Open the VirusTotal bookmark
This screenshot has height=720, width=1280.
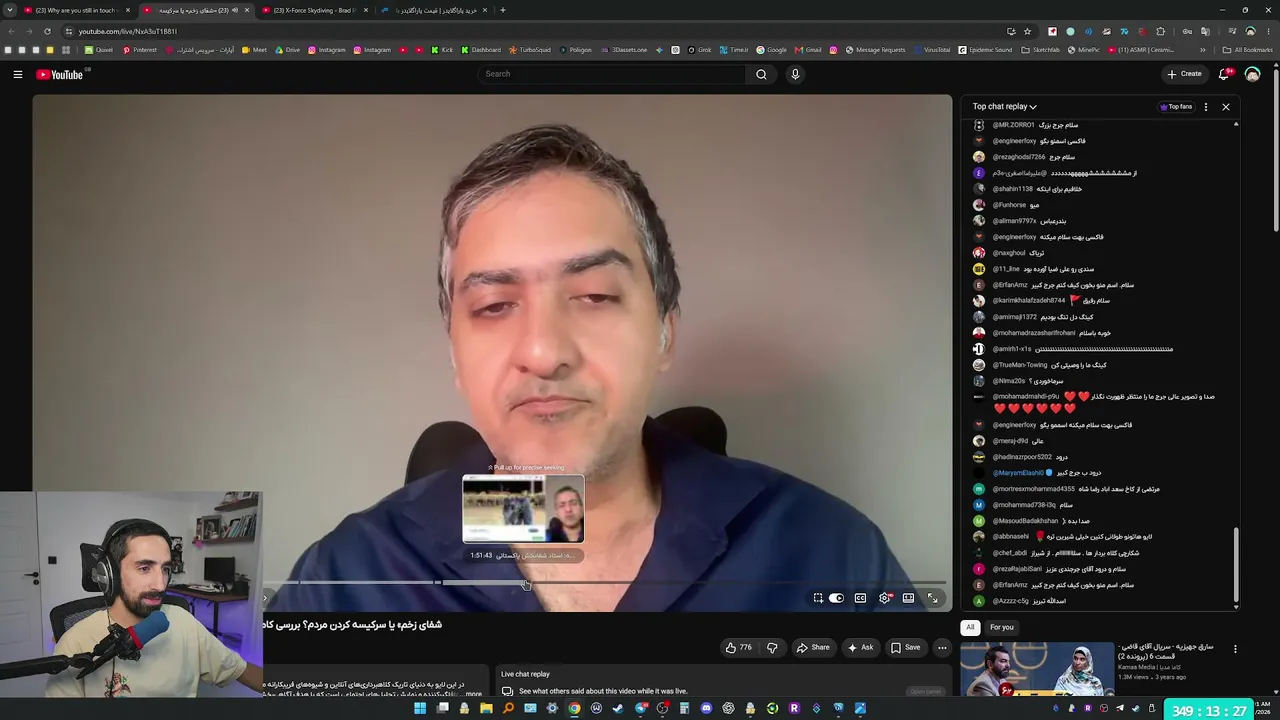[931, 50]
